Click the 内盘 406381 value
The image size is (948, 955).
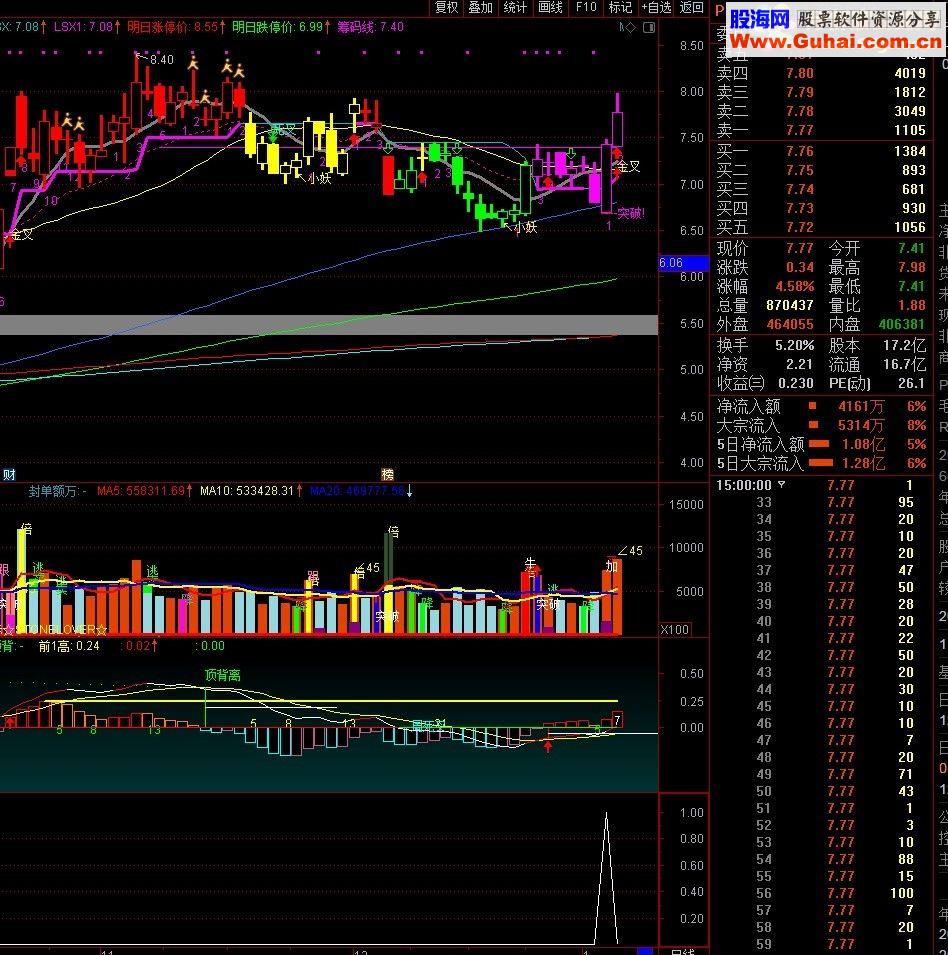(x=901, y=324)
